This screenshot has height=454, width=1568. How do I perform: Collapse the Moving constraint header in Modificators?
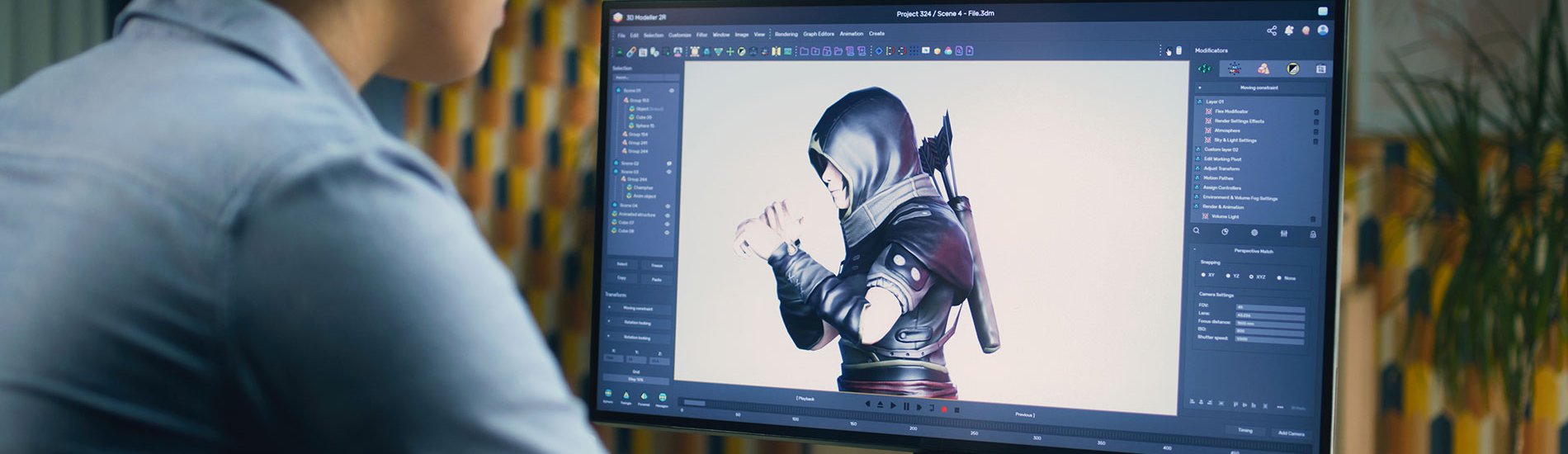point(1200,87)
